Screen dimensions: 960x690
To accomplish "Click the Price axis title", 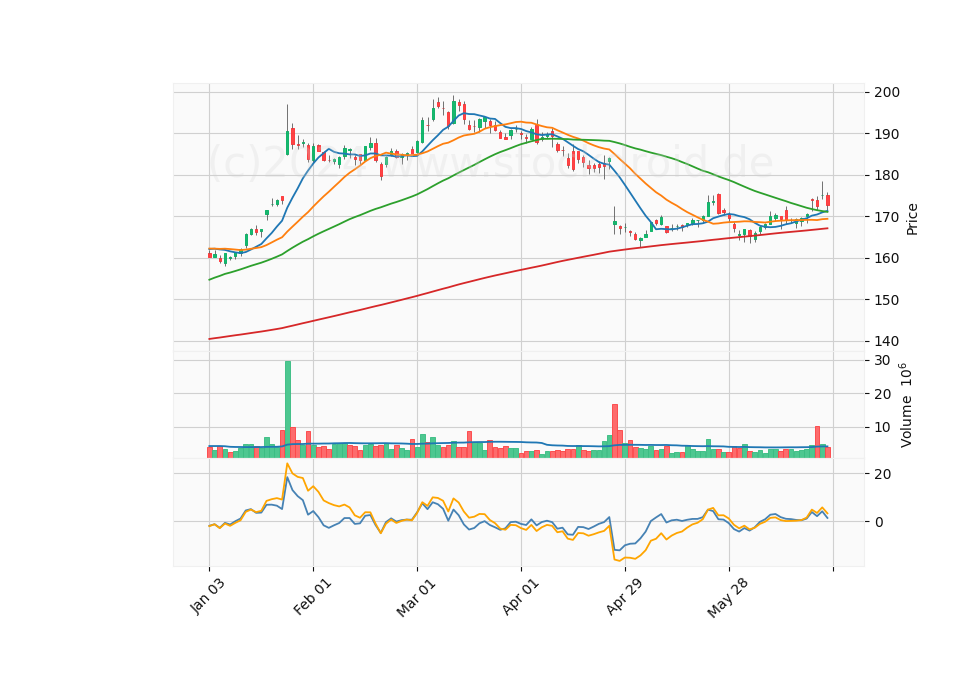I will pyautogui.click(x=912, y=219).
